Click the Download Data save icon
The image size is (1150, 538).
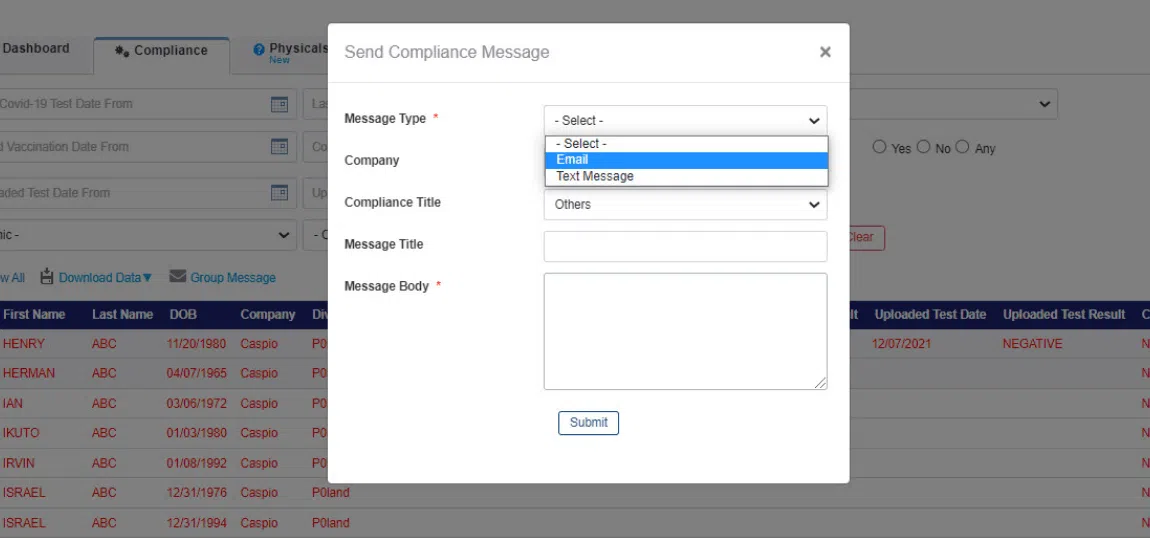pyautogui.click(x=47, y=277)
